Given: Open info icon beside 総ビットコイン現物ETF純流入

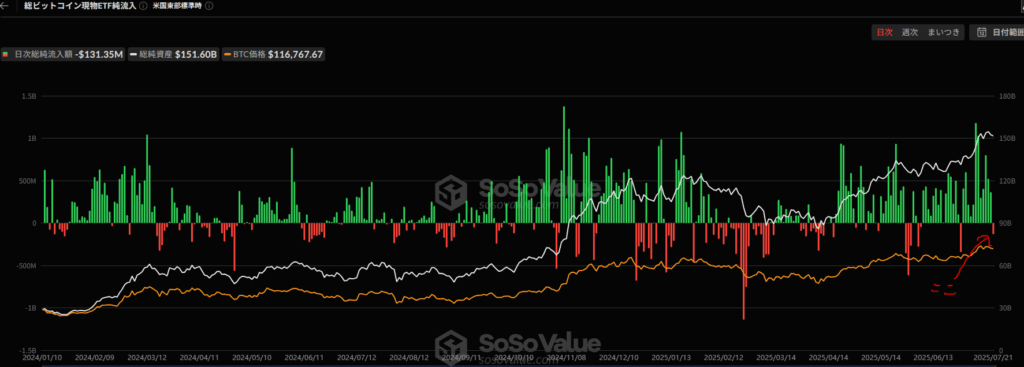Looking at the screenshot, I should click(142, 6).
